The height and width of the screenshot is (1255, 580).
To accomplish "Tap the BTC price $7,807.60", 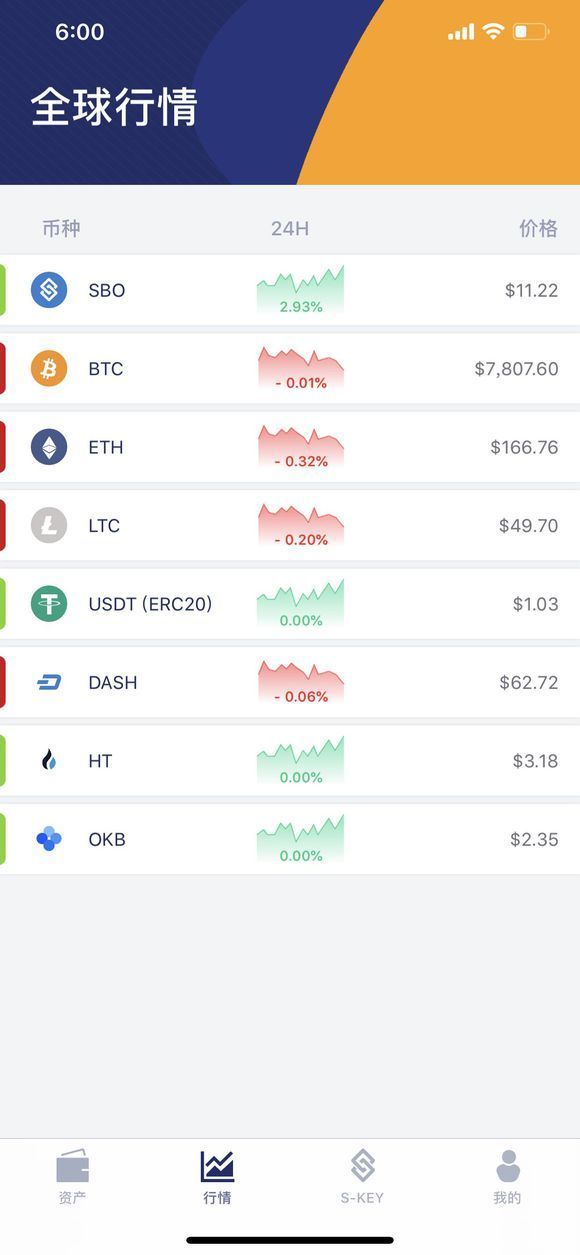I will pyautogui.click(x=516, y=369).
